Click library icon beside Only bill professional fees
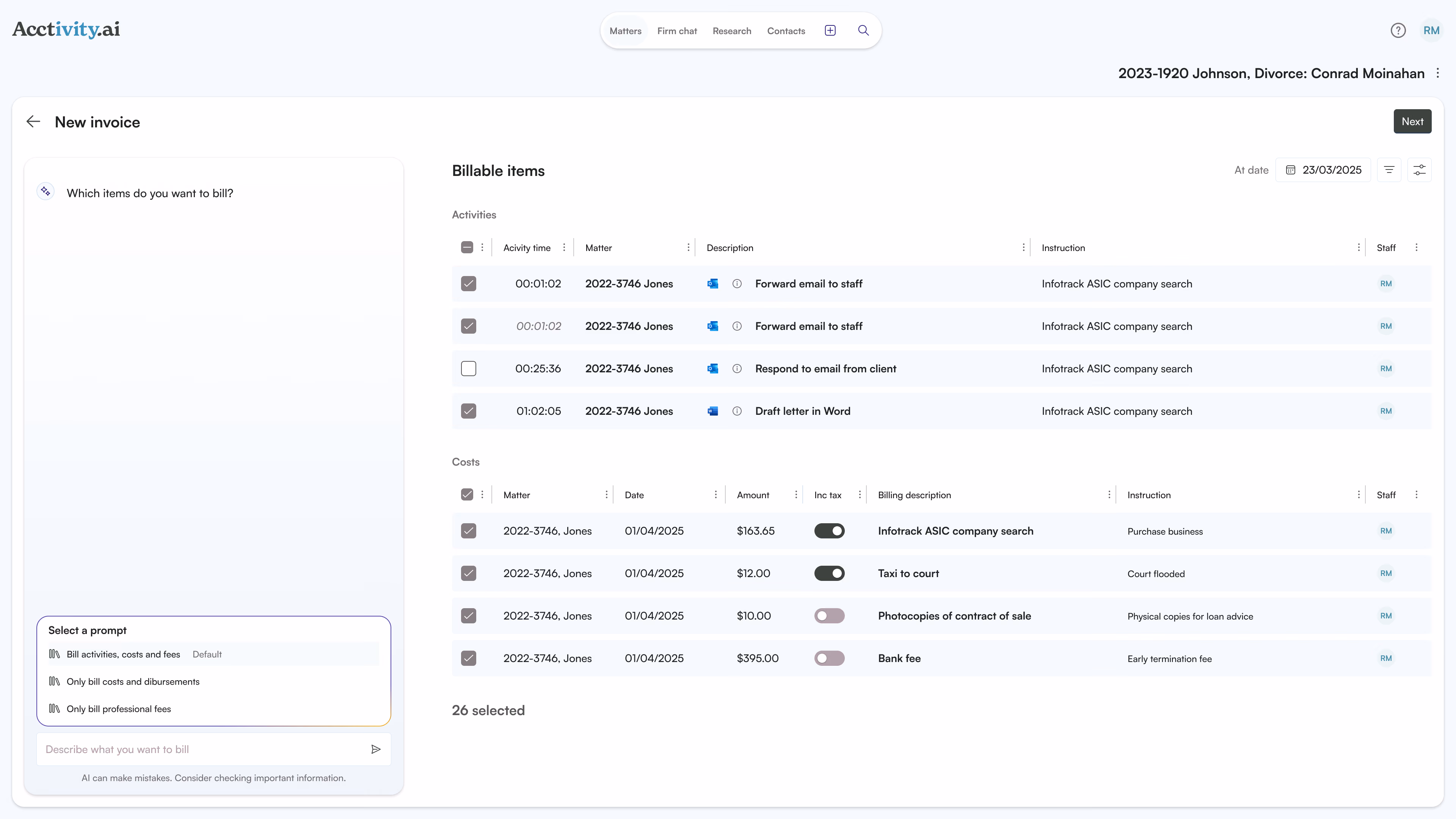Screen dimensions: 1456x819 (x=54, y=709)
